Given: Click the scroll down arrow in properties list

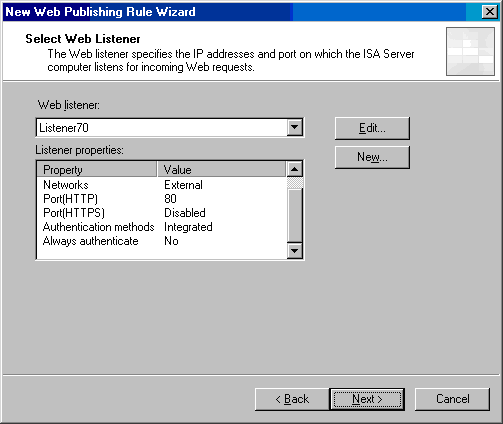Looking at the screenshot, I should click(295, 250).
